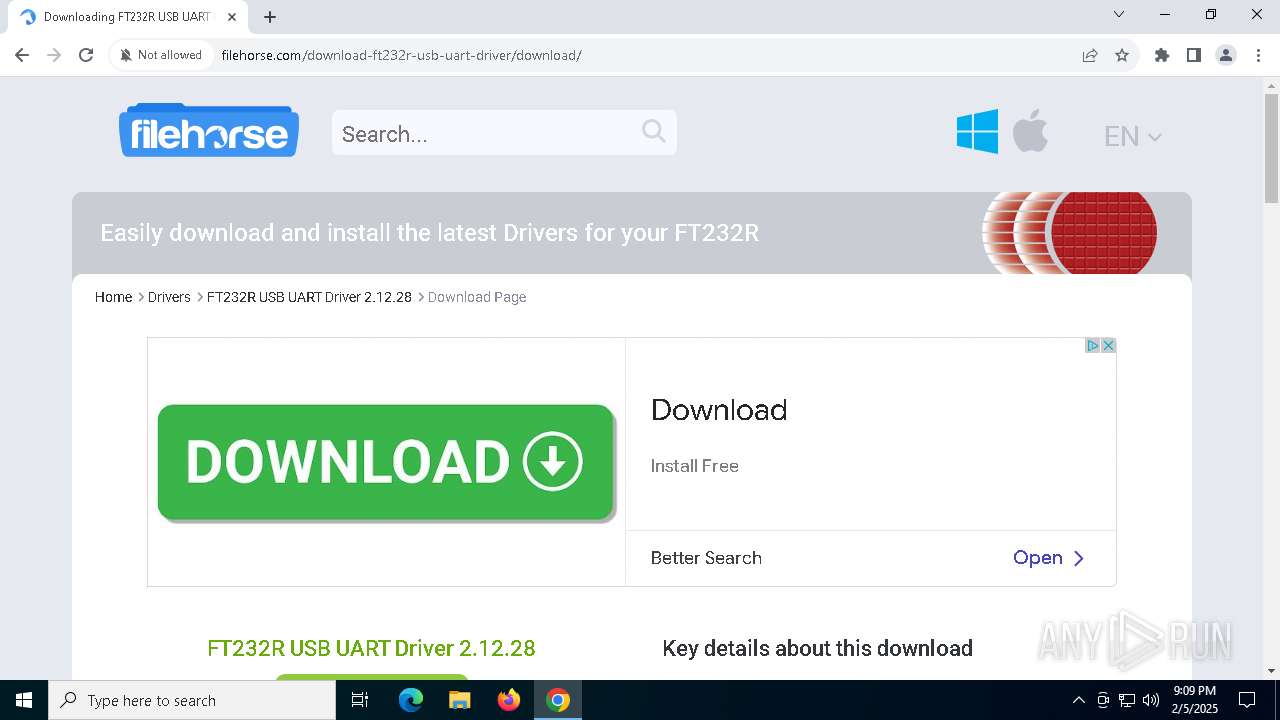Image resolution: width=1280 pixels, height=720 pixels.
Task: Open the Drivers breadcrumb link
Action: point(169,297)
